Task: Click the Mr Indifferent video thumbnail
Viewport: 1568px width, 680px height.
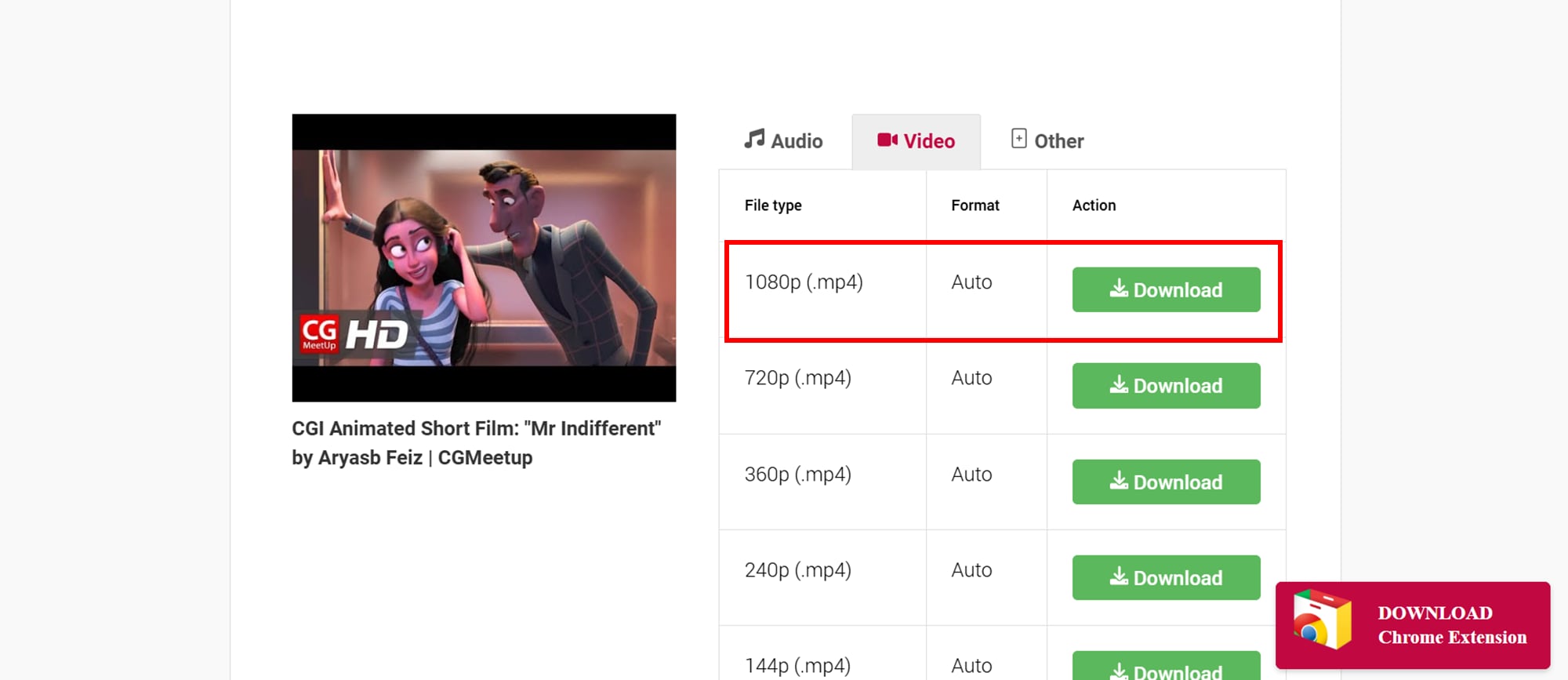Action: tap(484, 257)
